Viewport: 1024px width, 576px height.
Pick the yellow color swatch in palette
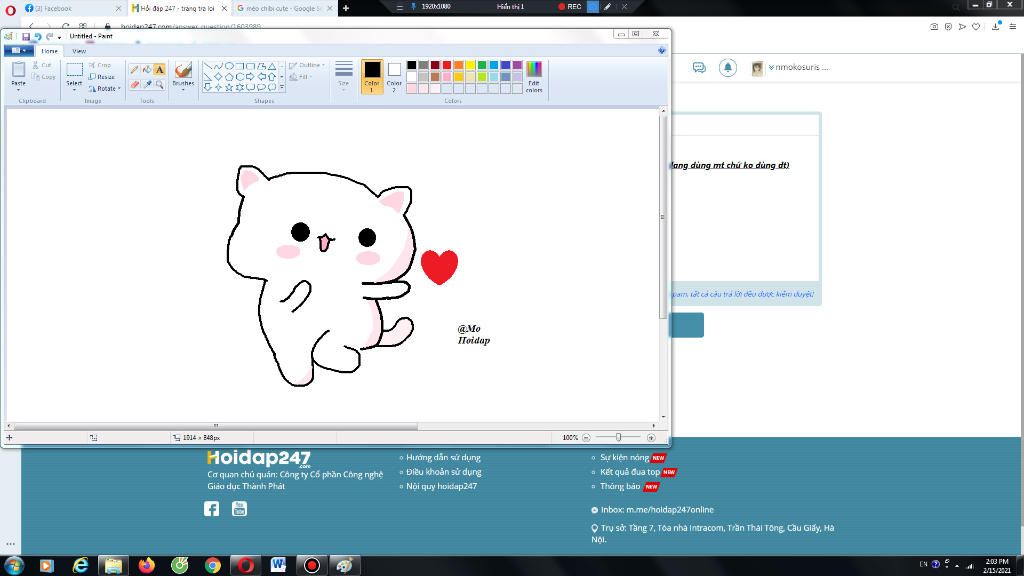[x=470, y=65]
